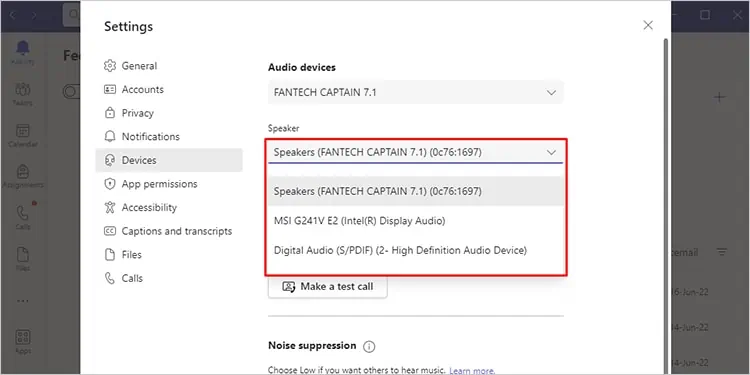Select the Calls phone icon in settings
Image resolution: width=750 pixels, height=375 pixels.
tap(110, 278)
